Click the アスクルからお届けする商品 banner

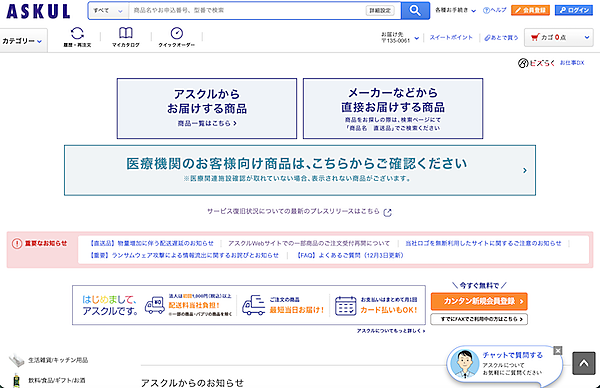coord(207,109)
